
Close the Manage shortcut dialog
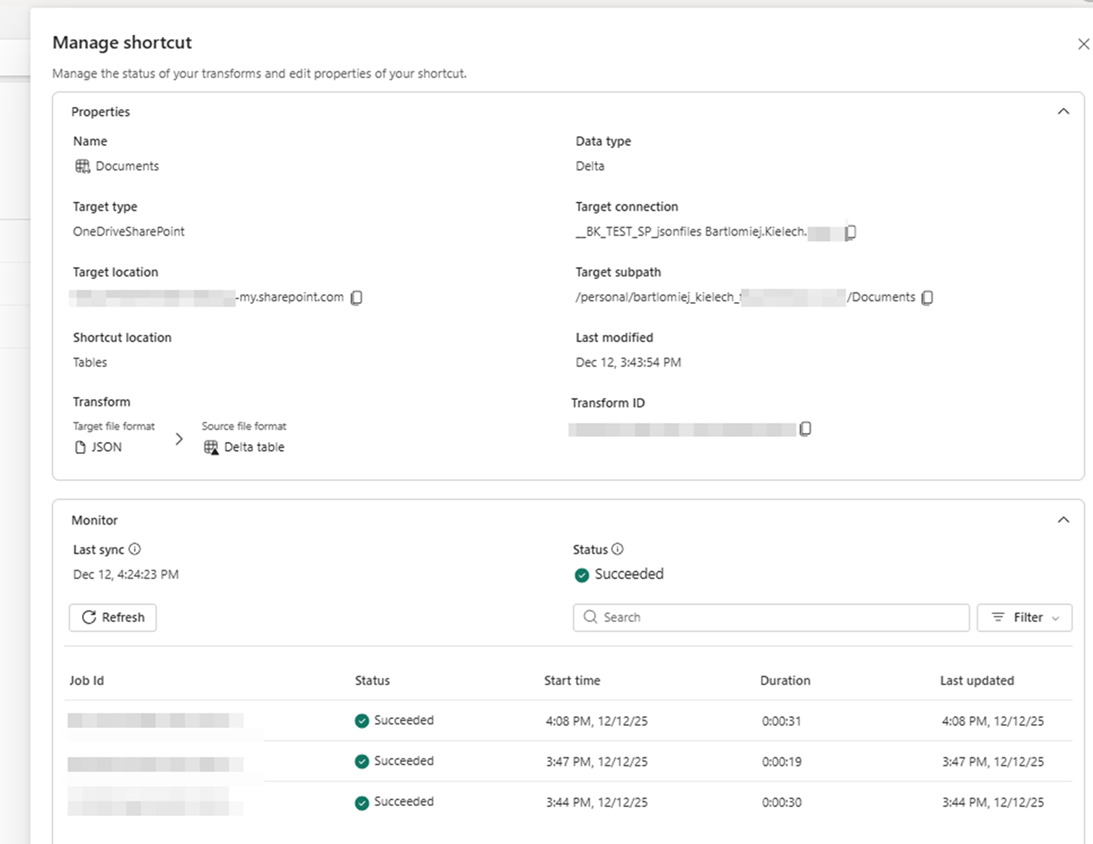pyautogui.click(x=1083, y=44)
